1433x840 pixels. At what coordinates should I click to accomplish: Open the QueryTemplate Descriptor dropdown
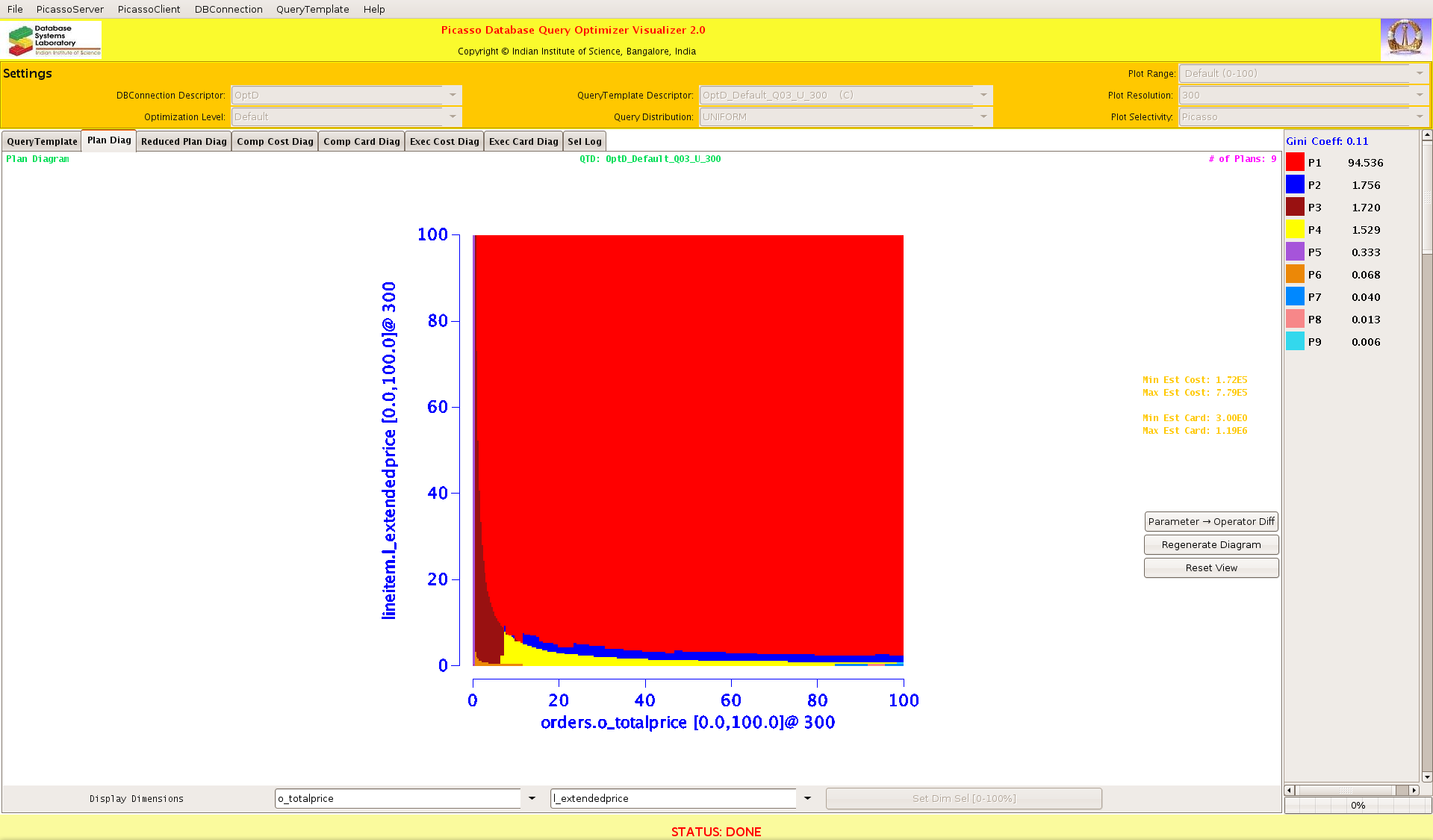point(983,95)
